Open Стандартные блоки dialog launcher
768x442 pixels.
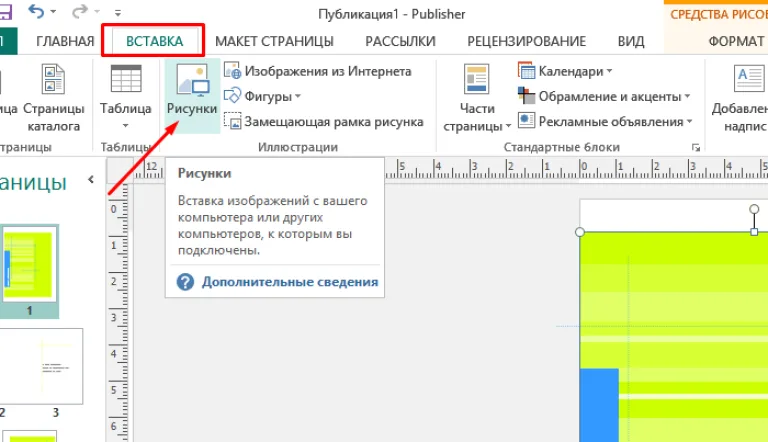coord(696,147)
